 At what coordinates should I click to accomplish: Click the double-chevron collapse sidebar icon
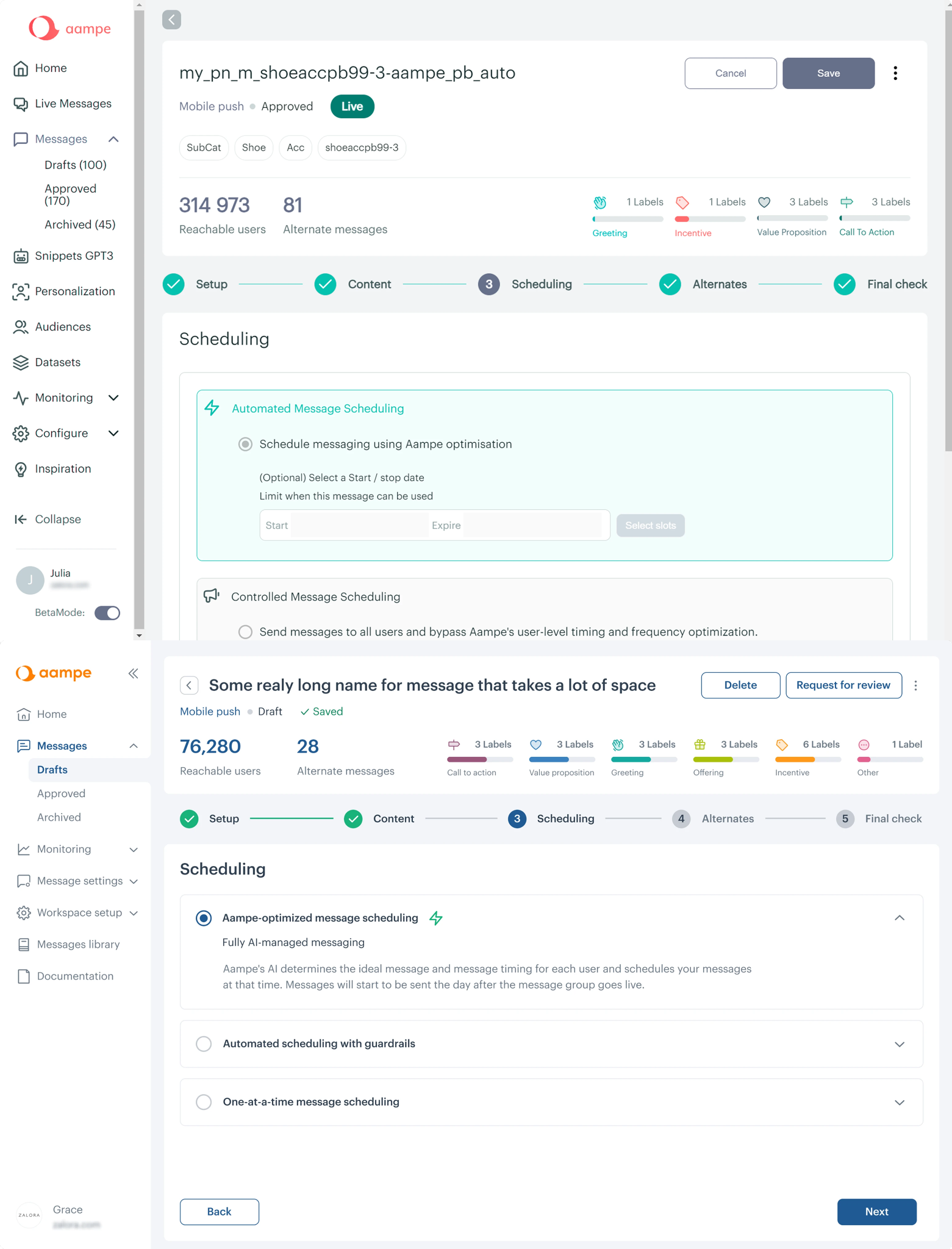tap(134, 673)
